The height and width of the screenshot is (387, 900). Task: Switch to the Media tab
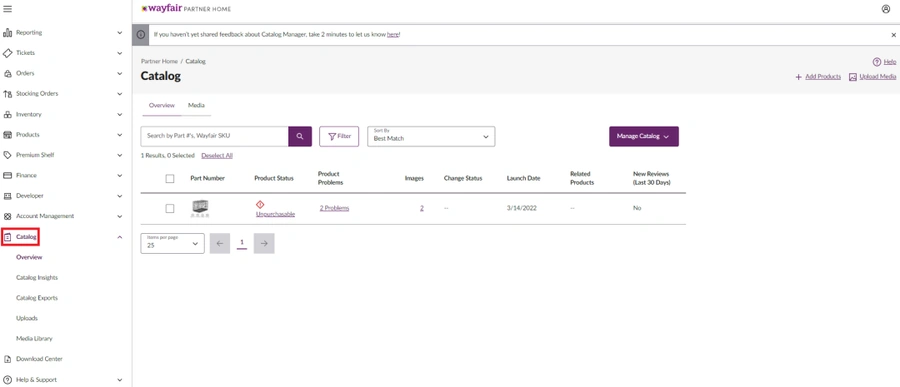[196, 106]
